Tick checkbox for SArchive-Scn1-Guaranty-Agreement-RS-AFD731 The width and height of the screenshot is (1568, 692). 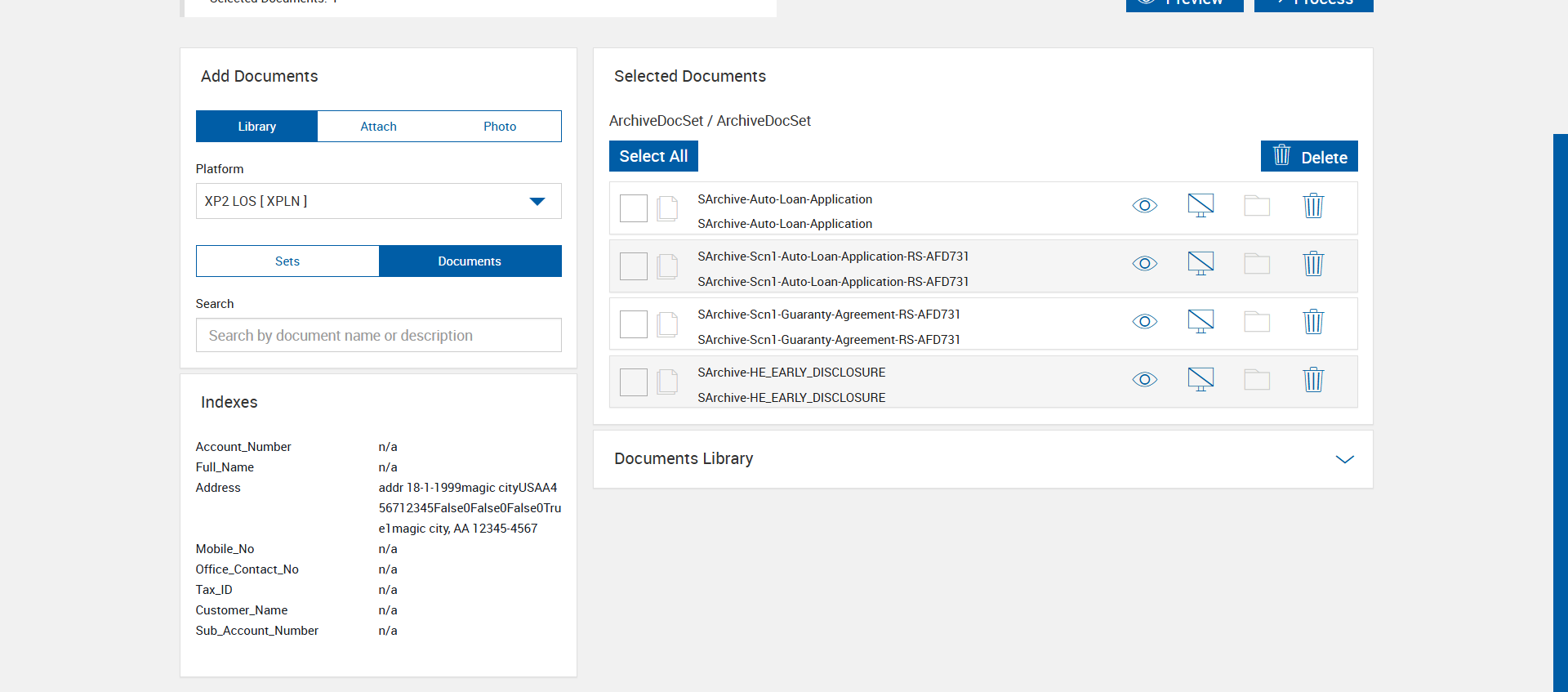point(633,324)
